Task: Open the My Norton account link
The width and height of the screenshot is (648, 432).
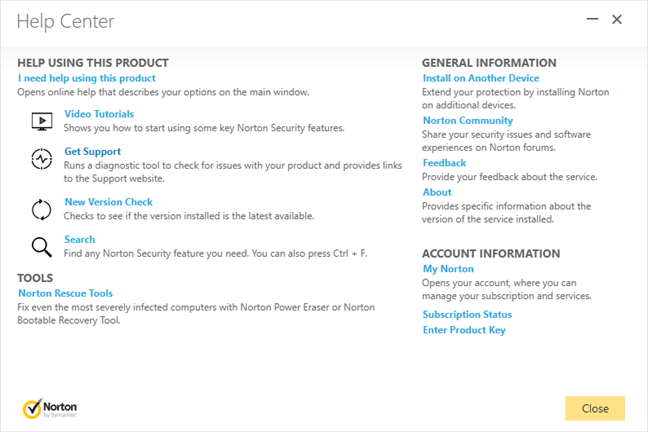Action: (x=448, y=269)
